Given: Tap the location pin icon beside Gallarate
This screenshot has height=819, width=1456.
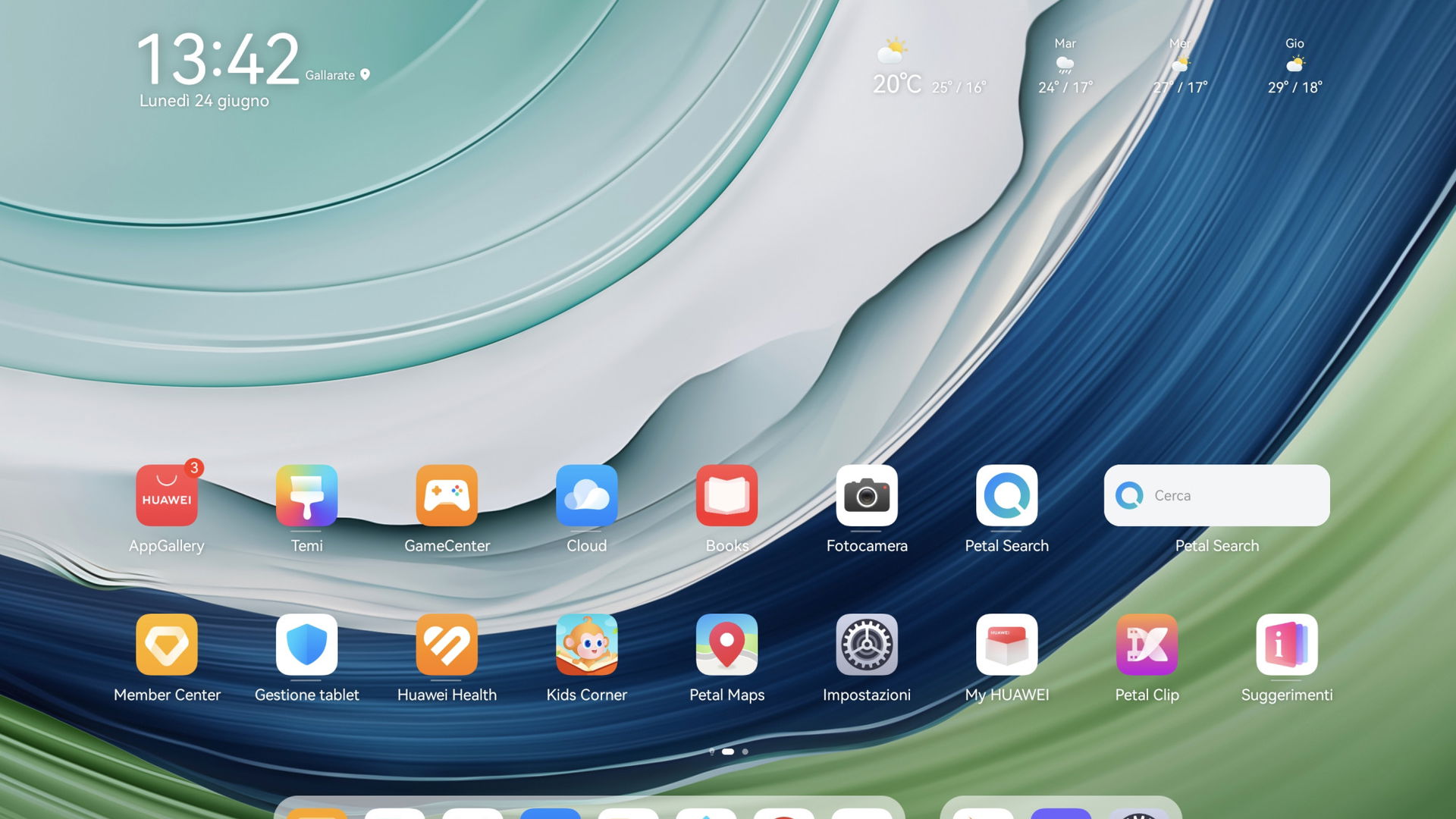Looking at the screenshot, I should 365,74.
